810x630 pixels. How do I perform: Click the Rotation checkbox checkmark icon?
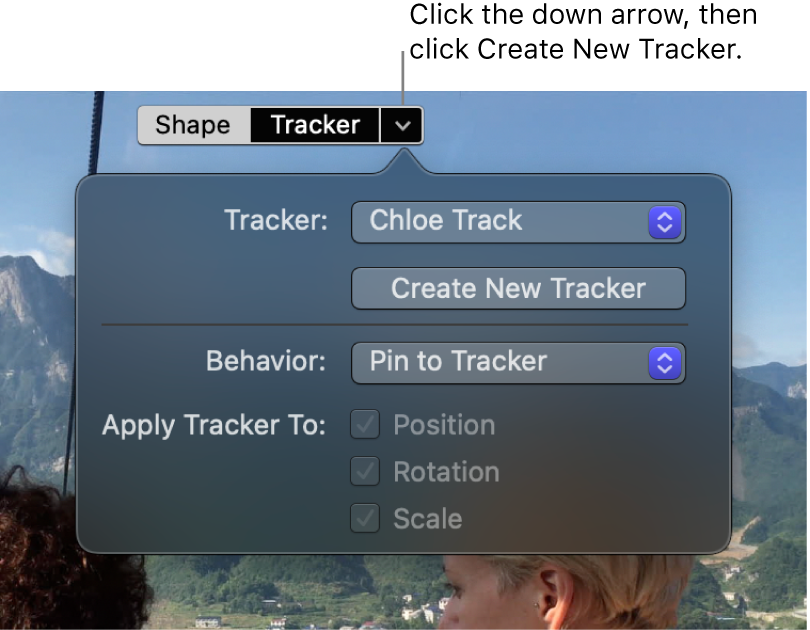pos(364,472)
